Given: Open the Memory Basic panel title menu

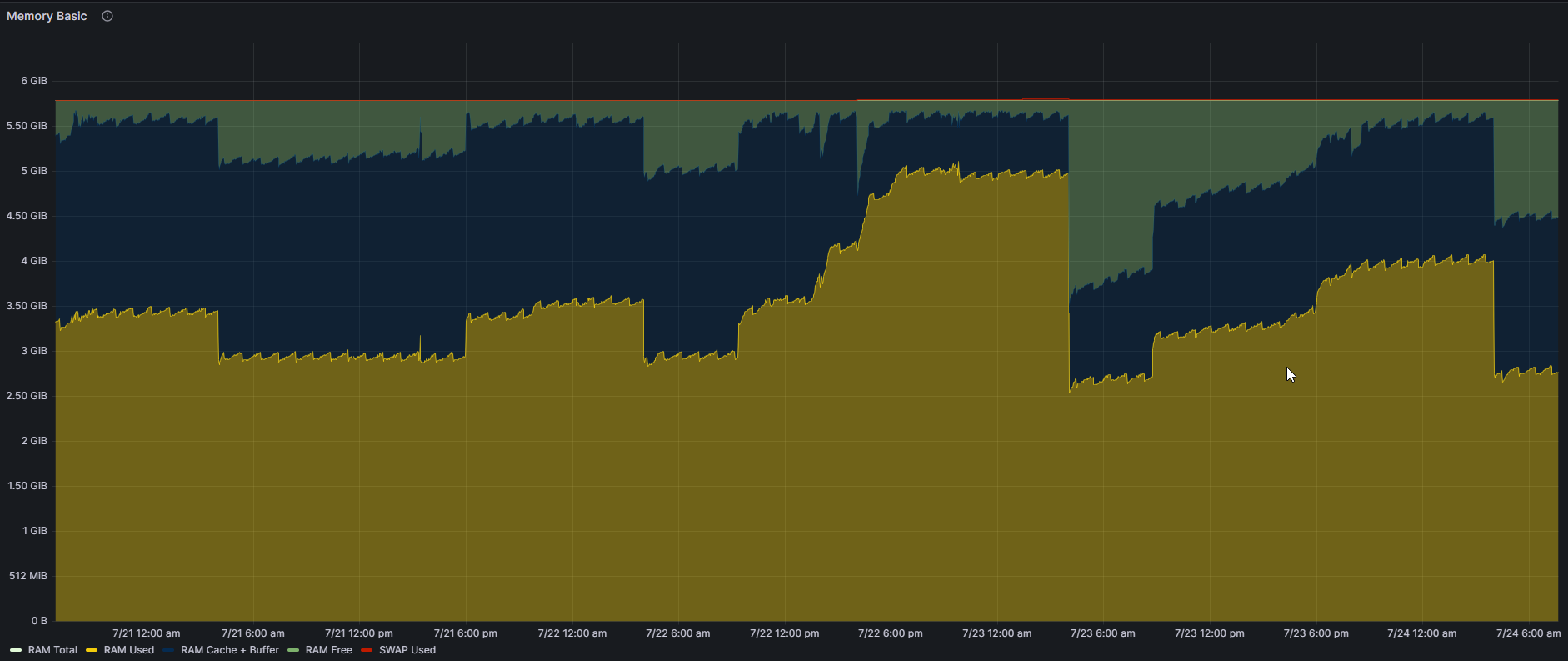Looking at the screenshot, I should click(x=47, y=16).
